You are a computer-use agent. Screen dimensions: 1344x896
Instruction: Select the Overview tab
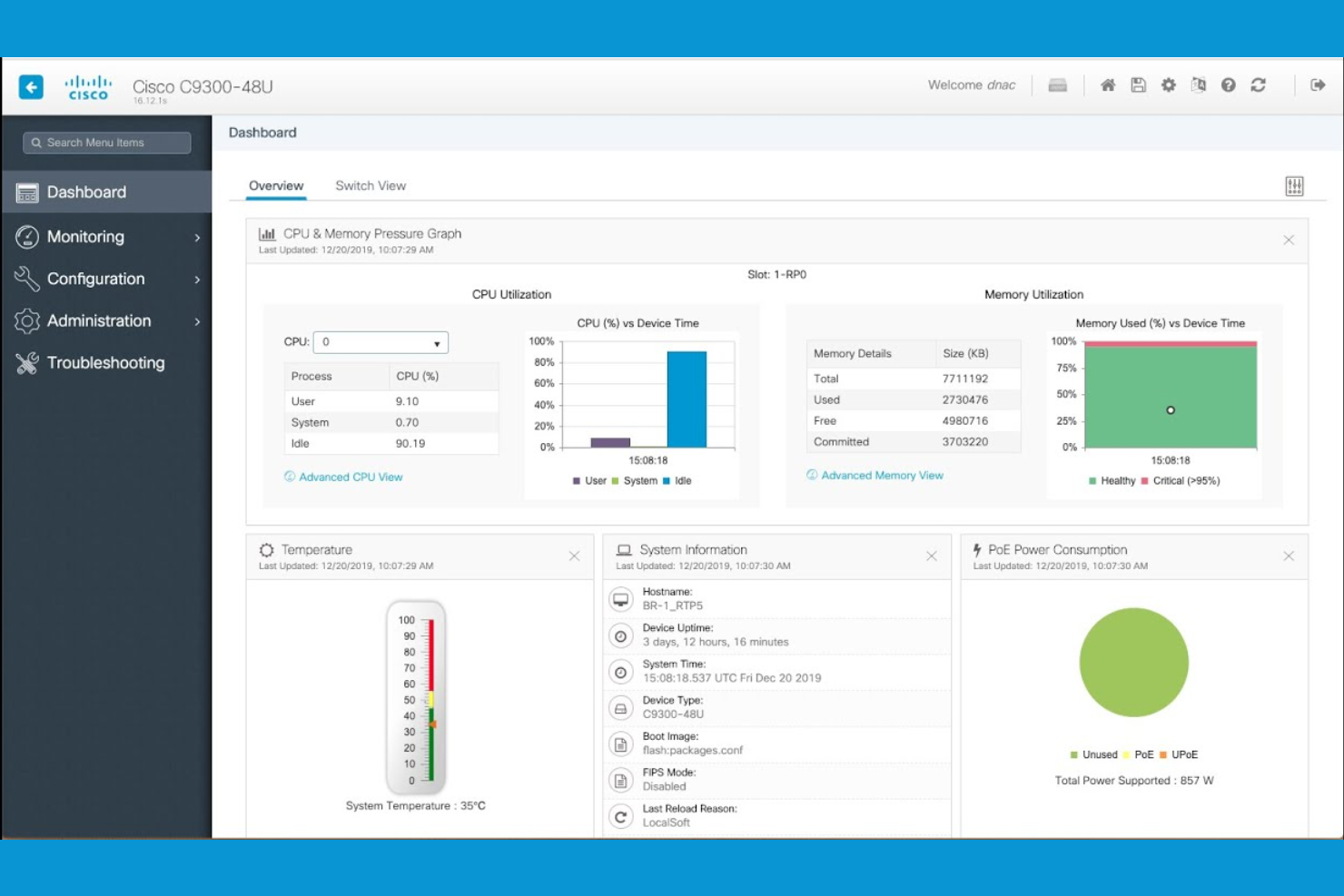(x=276, y=185)
